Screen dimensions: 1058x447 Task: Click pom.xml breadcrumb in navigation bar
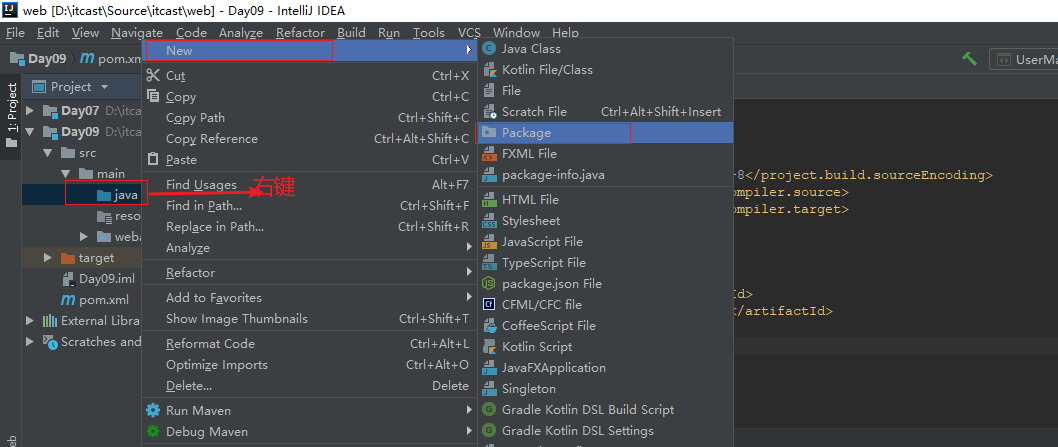[111, 59]
